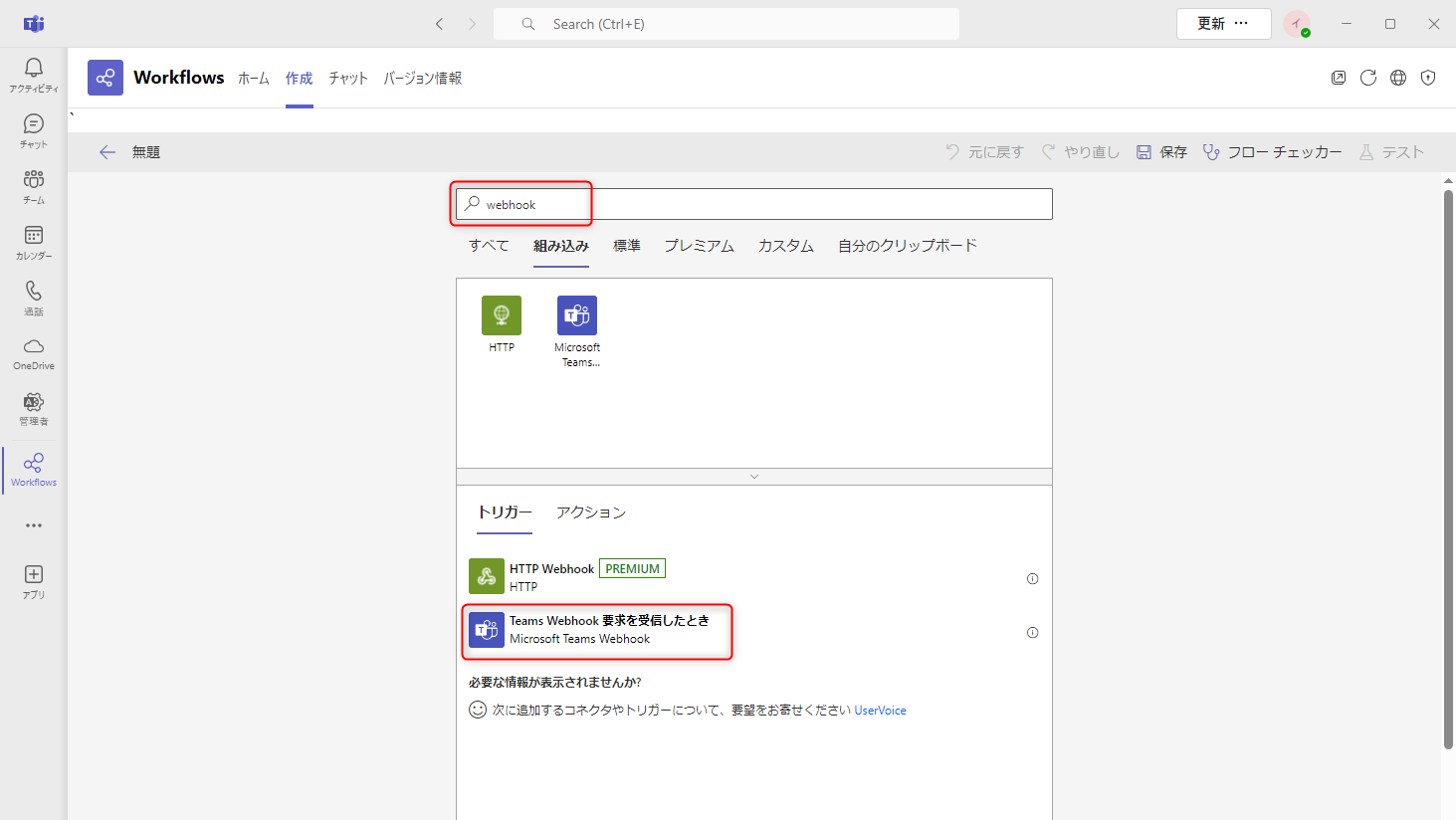This screenshot has width=1456, height=820.
Task: Show info for Teams Webhook trigger
Action: click(1032, 632)
